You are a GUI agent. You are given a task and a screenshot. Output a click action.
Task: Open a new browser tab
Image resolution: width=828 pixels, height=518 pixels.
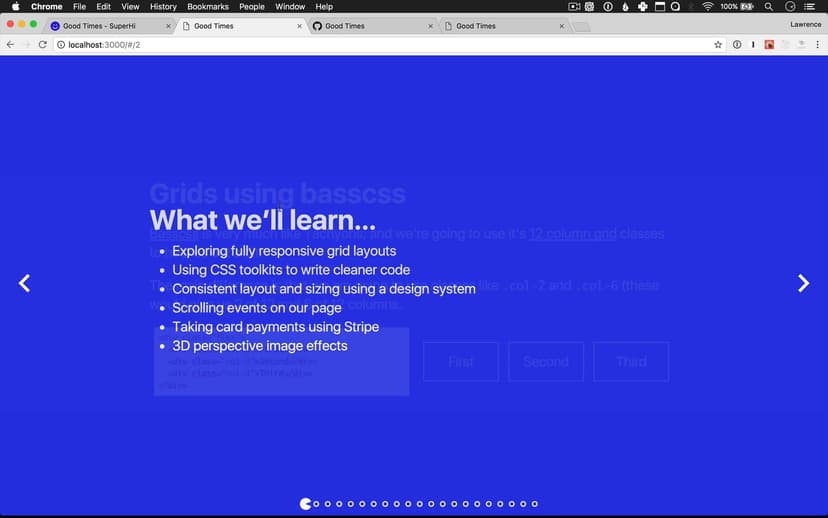point(581,26)
